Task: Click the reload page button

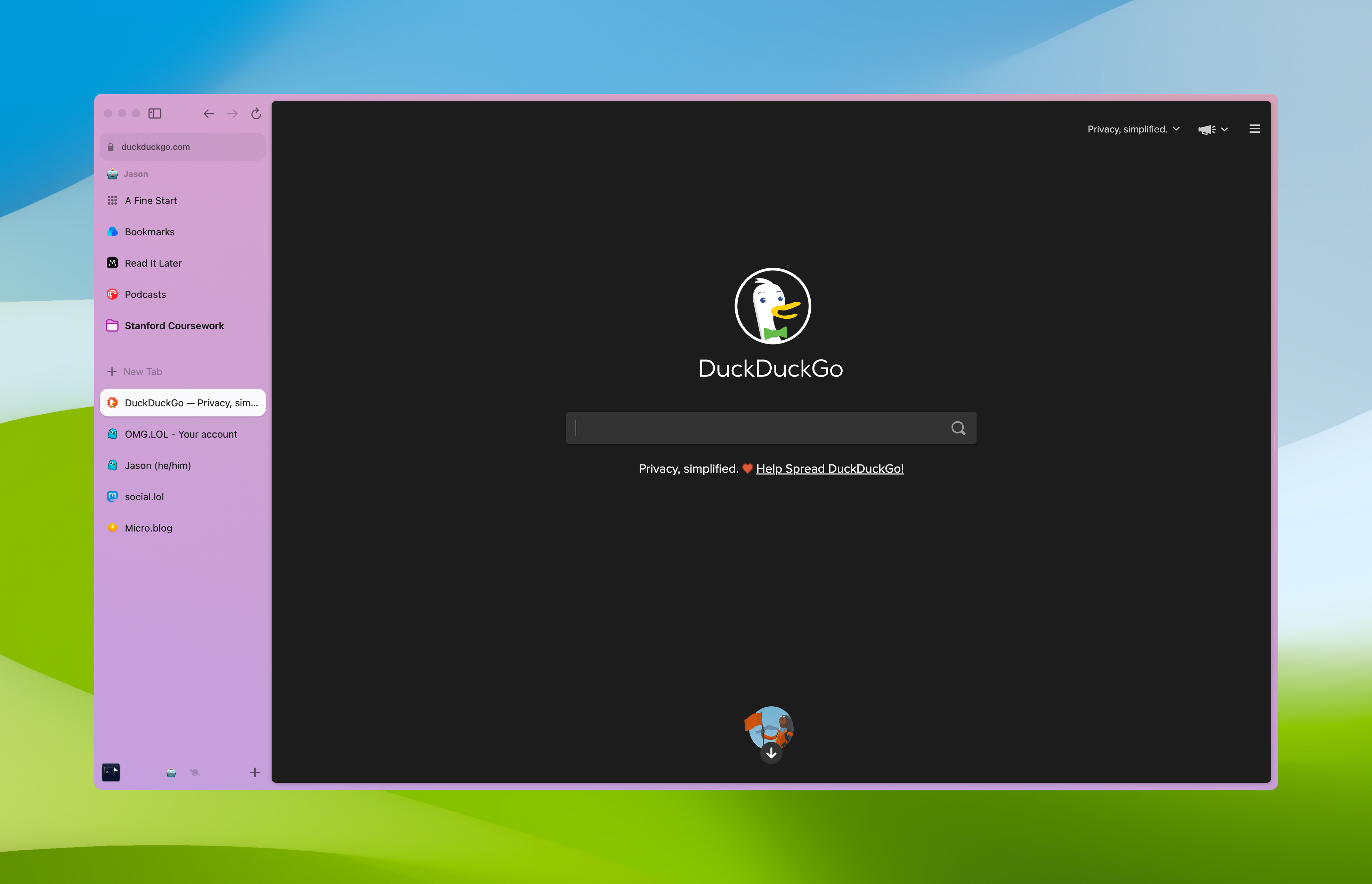Action: (257, 113)
